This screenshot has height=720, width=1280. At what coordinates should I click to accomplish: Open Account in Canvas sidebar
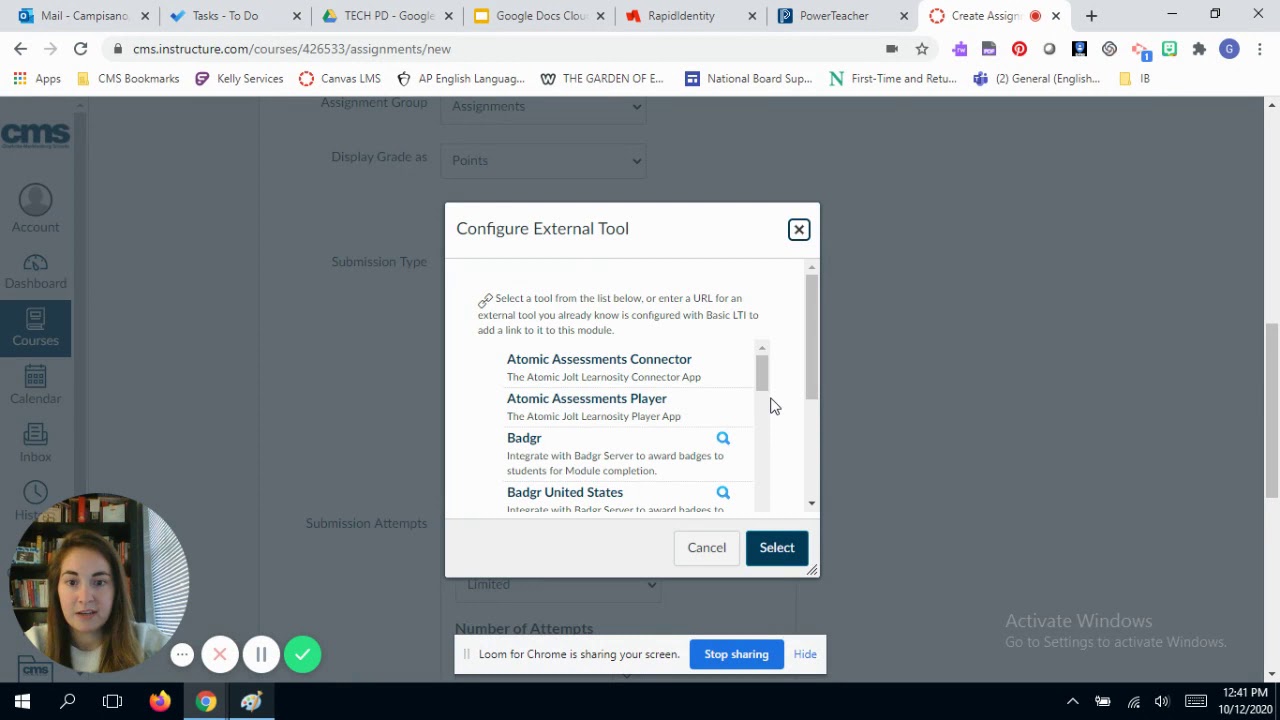35,209
